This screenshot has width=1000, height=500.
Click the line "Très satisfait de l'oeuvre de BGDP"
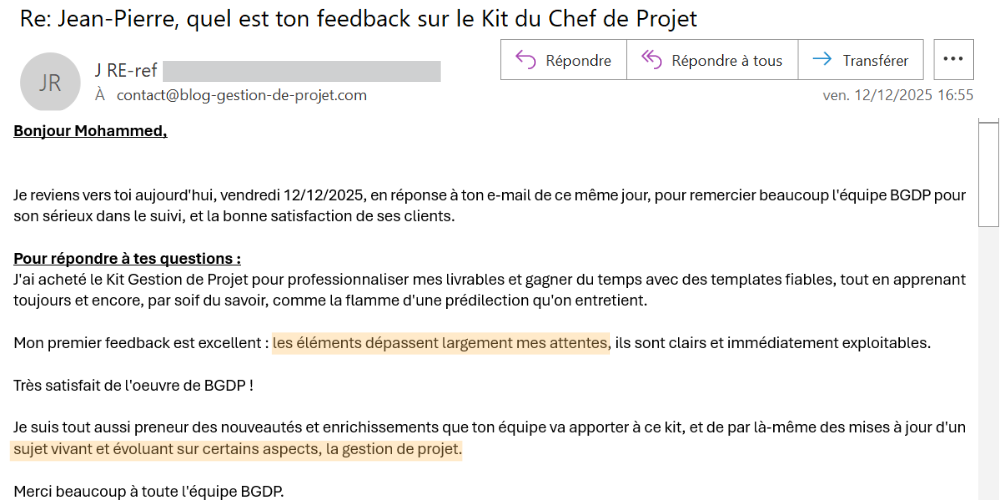coord(133,385)
